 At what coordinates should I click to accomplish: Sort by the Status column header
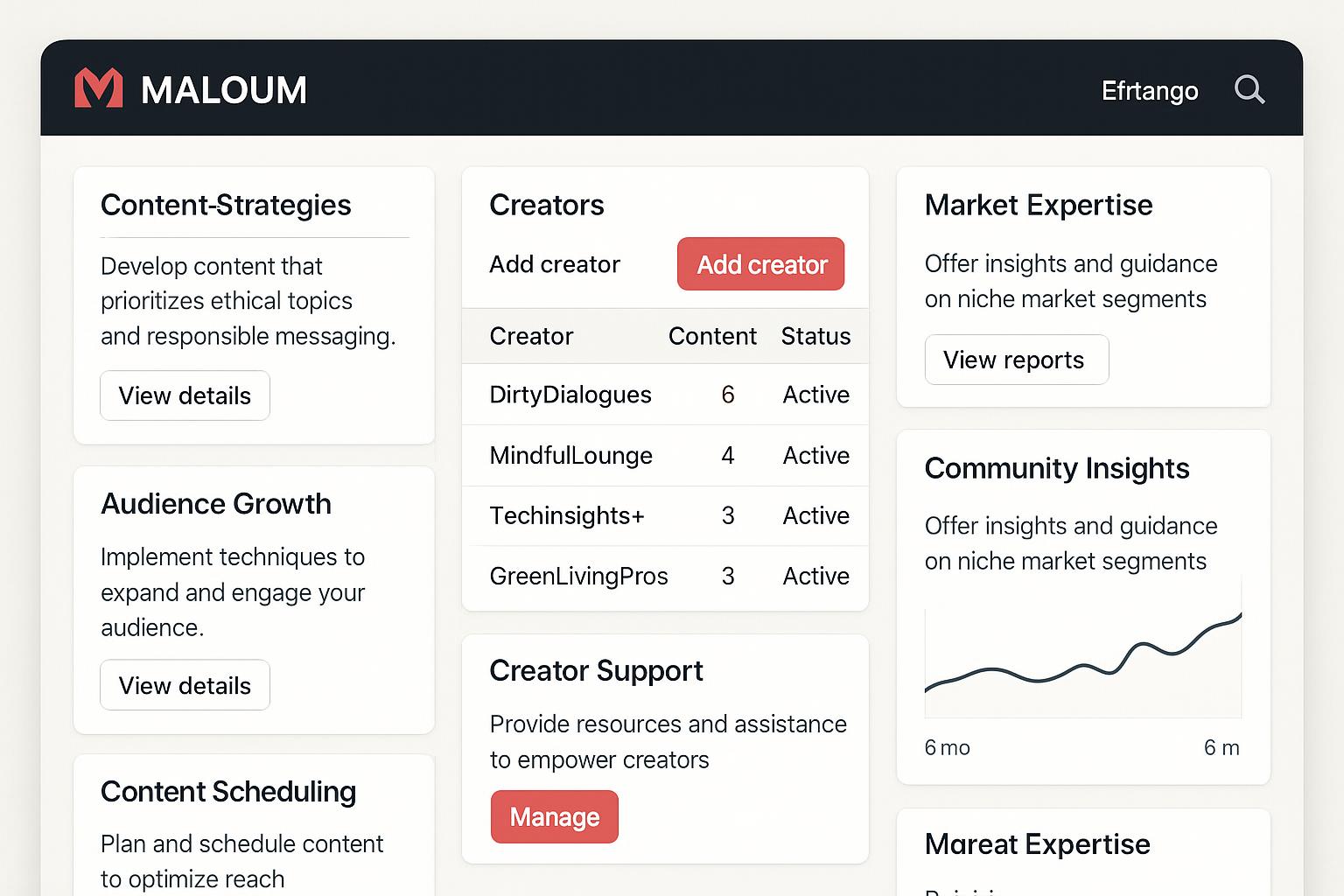coord(815,336)
